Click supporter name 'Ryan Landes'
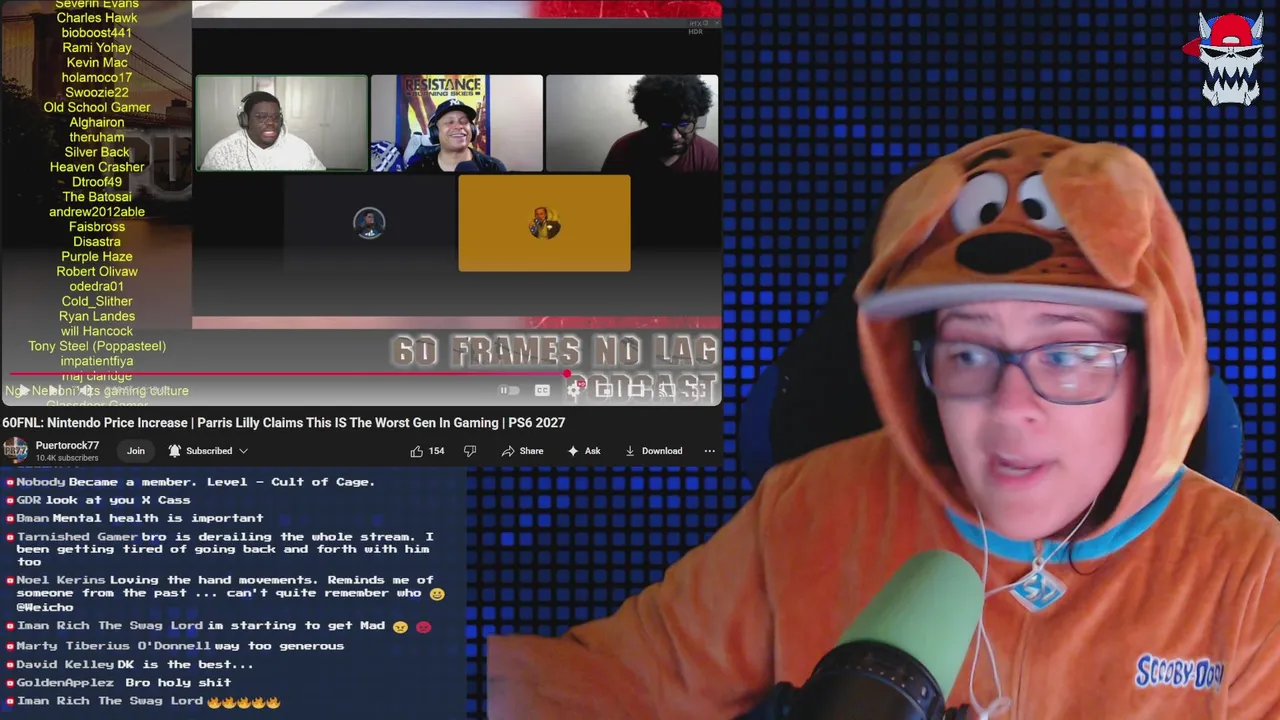This screenshot has width=1280, height=720. pos(97,316)
